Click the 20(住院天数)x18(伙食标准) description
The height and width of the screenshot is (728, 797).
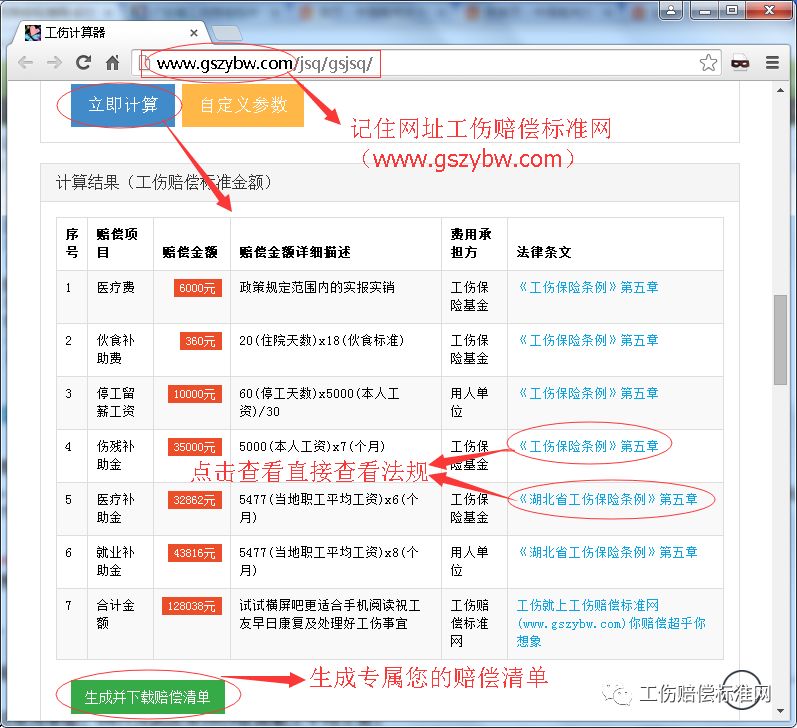[322, 340]
